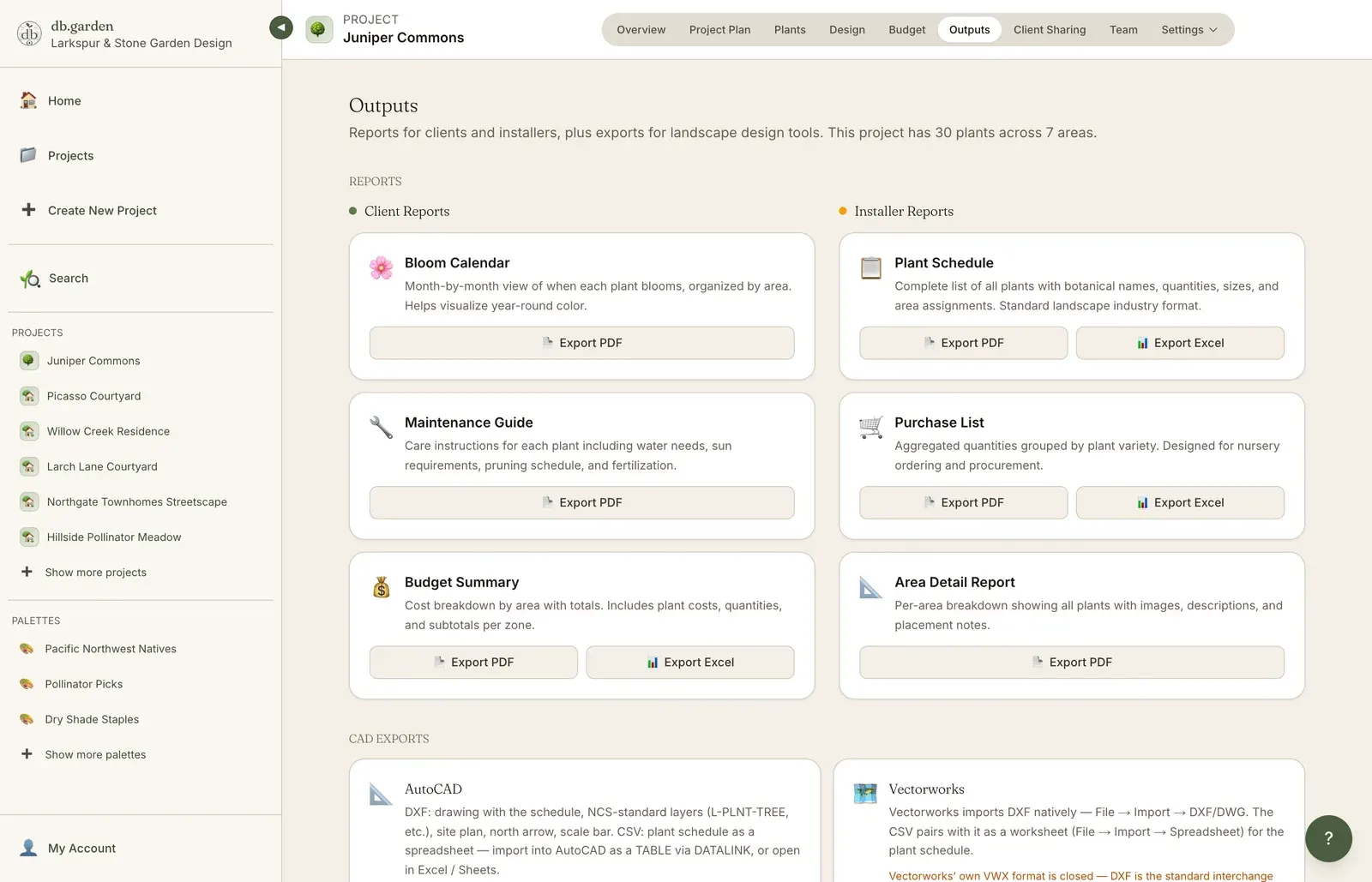The height and width of the screenshot is (882, 1372).
Task: Select the Pollinator Picks palette
Action: 83,684
